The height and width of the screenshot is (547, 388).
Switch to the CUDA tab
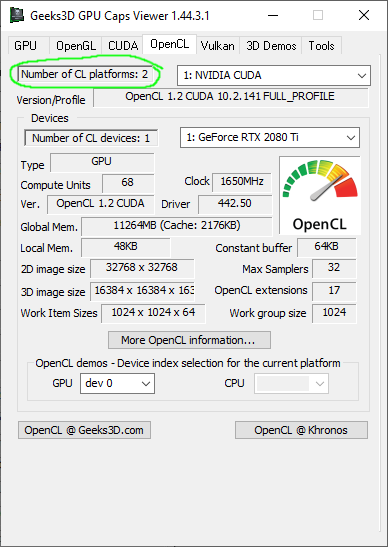coord(122,45)
